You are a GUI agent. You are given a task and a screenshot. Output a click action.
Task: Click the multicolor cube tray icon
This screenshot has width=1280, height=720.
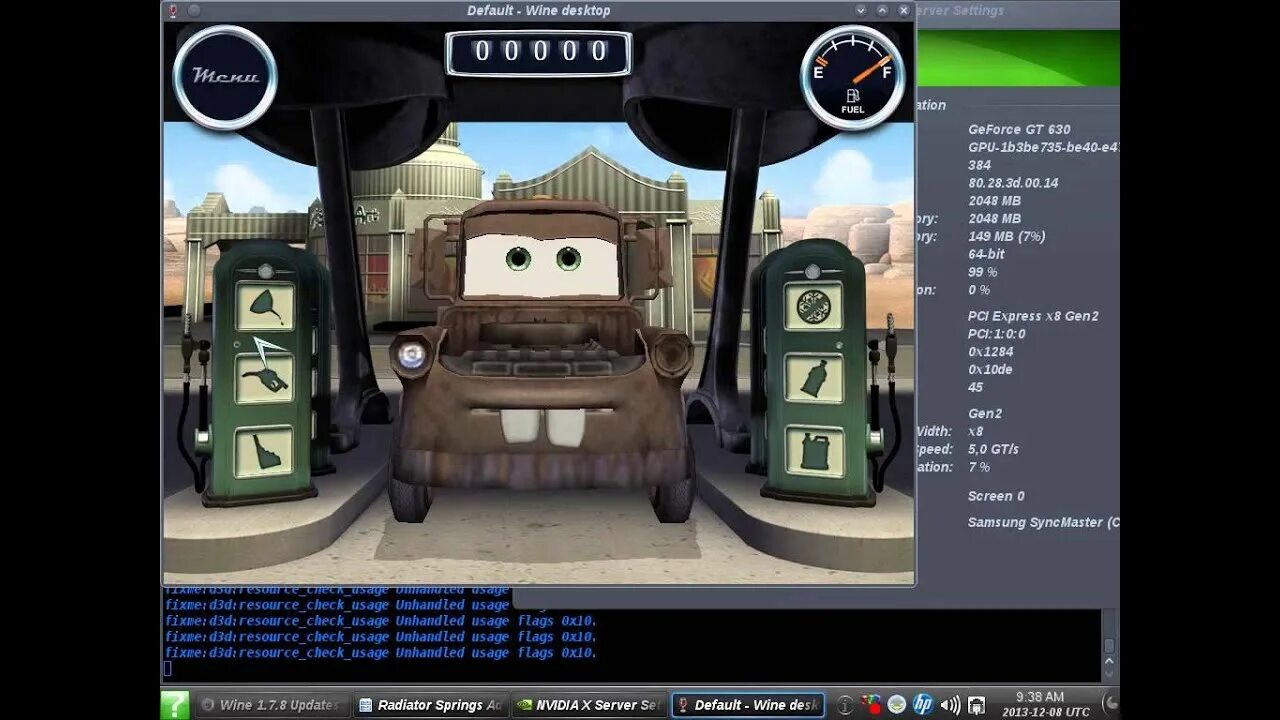click(x=871, y=705)
